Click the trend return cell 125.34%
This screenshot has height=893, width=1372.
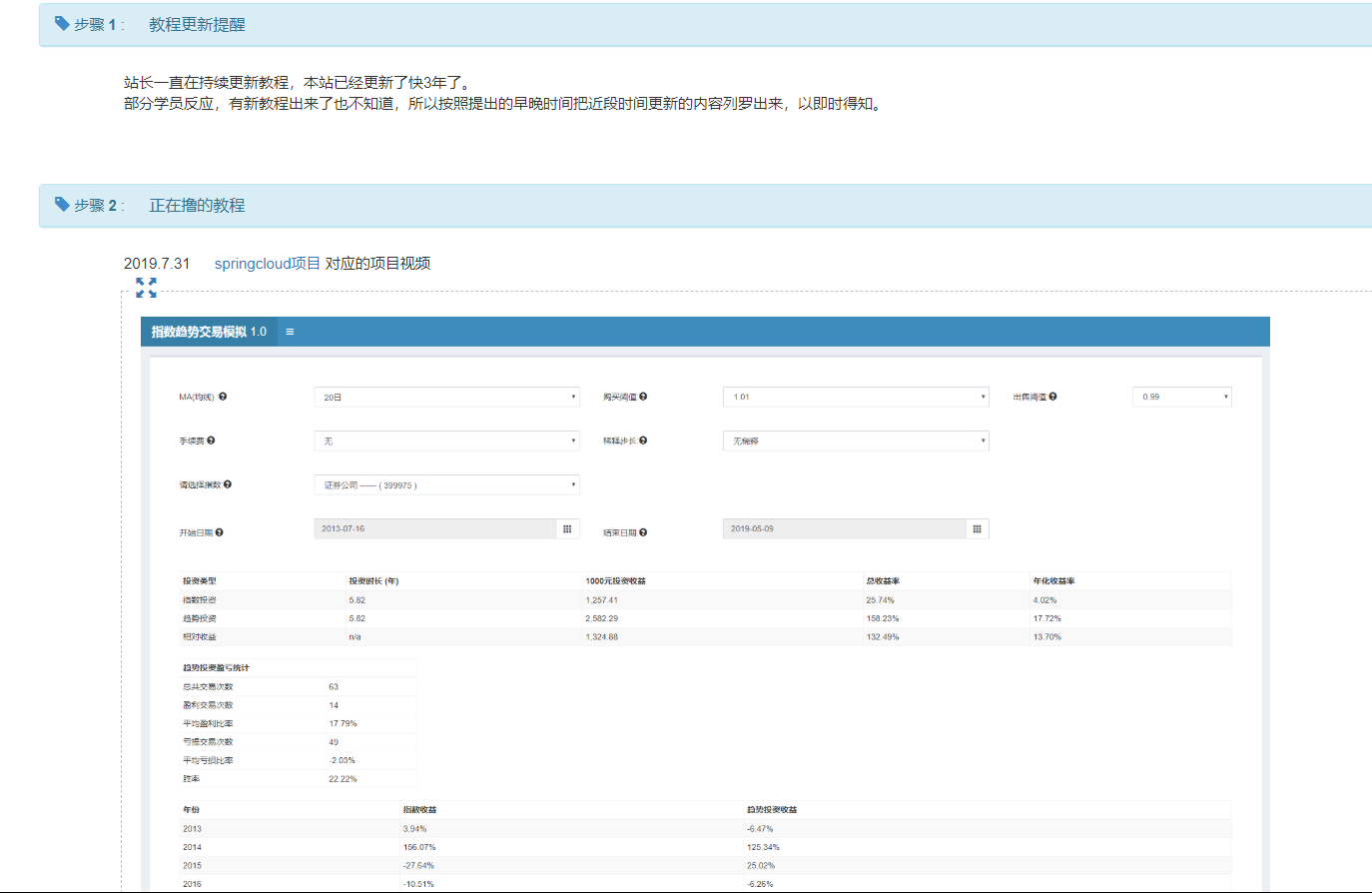pyautogui.click(x=763, y=846)
